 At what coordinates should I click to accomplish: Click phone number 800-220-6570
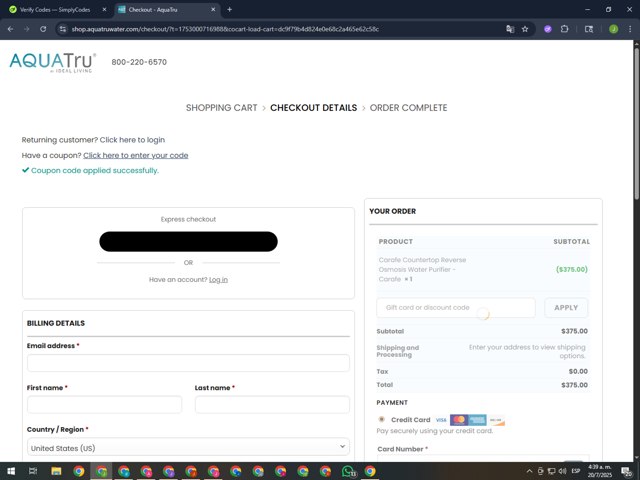click(x=139, y=62)
